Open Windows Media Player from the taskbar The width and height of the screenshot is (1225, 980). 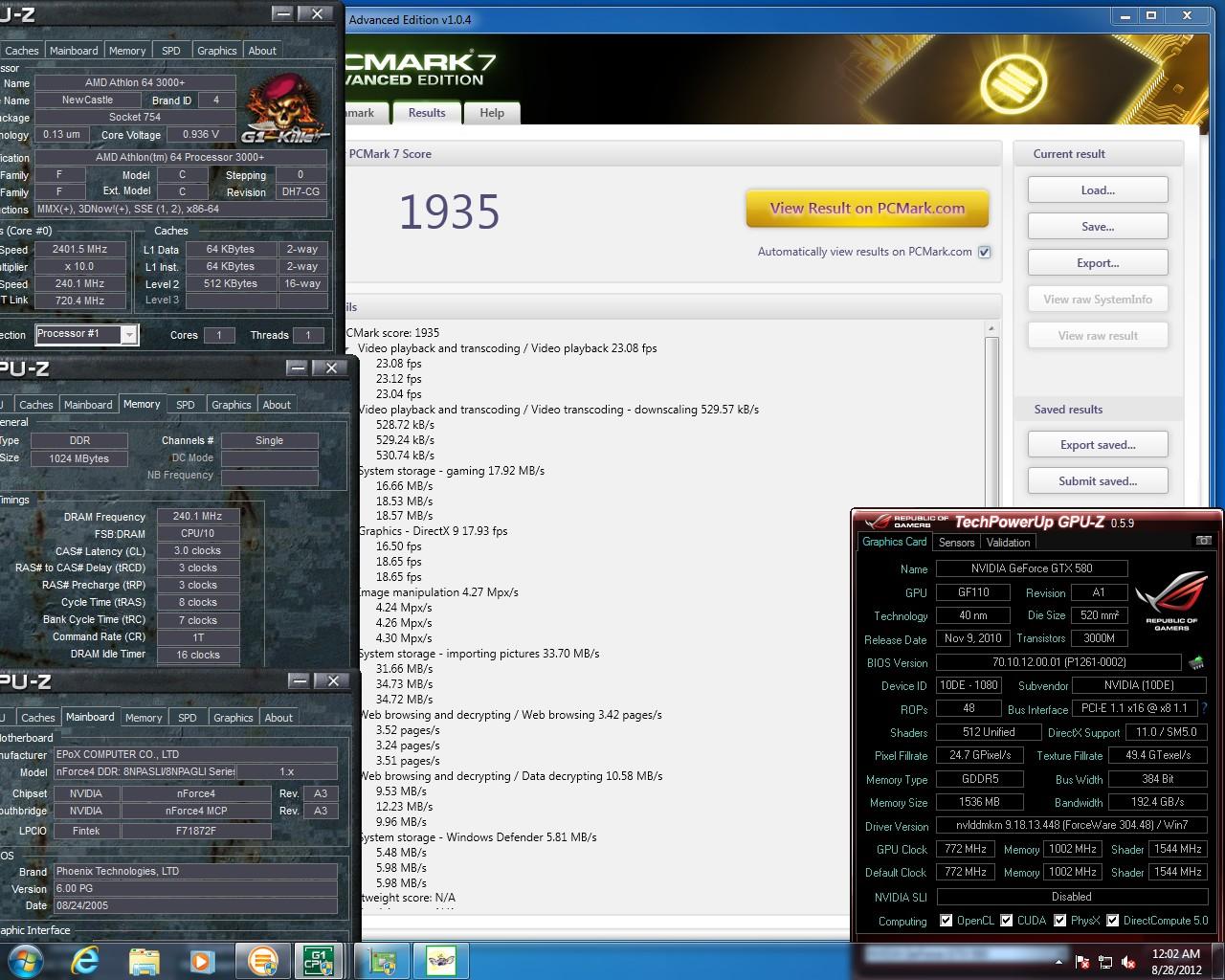pos(202,960)
